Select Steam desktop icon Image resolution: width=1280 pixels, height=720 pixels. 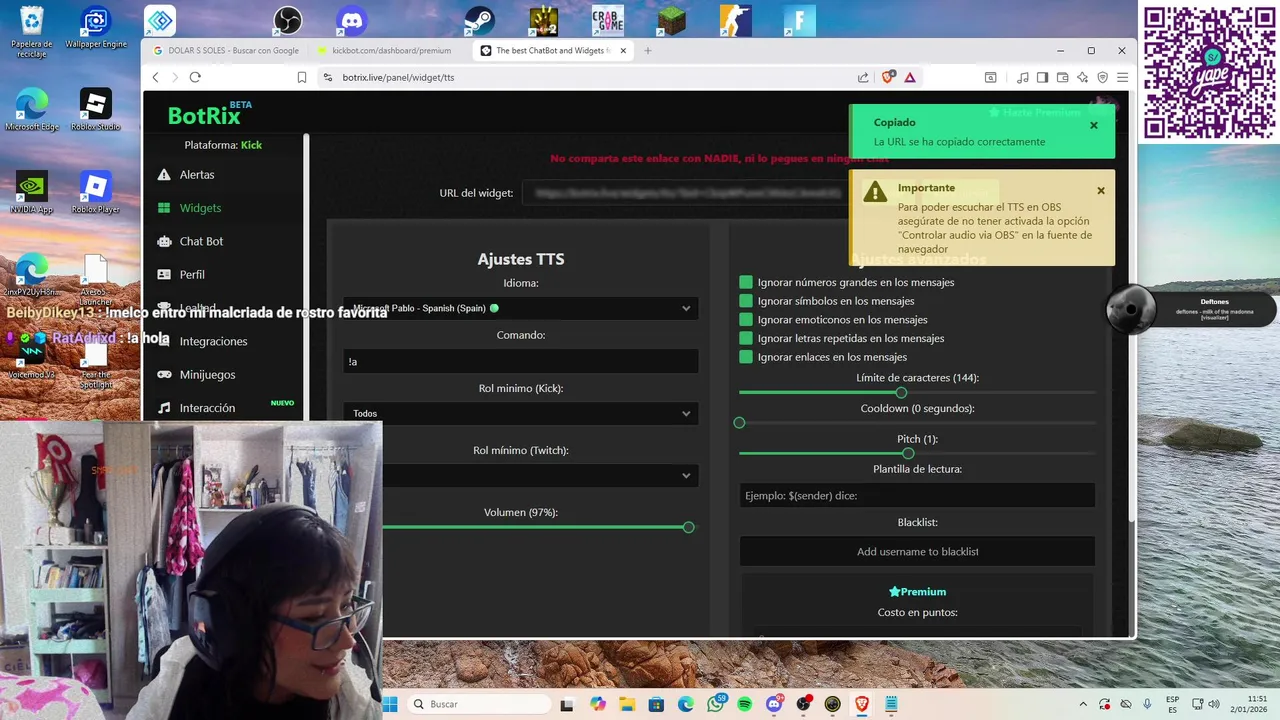point(480,20)
